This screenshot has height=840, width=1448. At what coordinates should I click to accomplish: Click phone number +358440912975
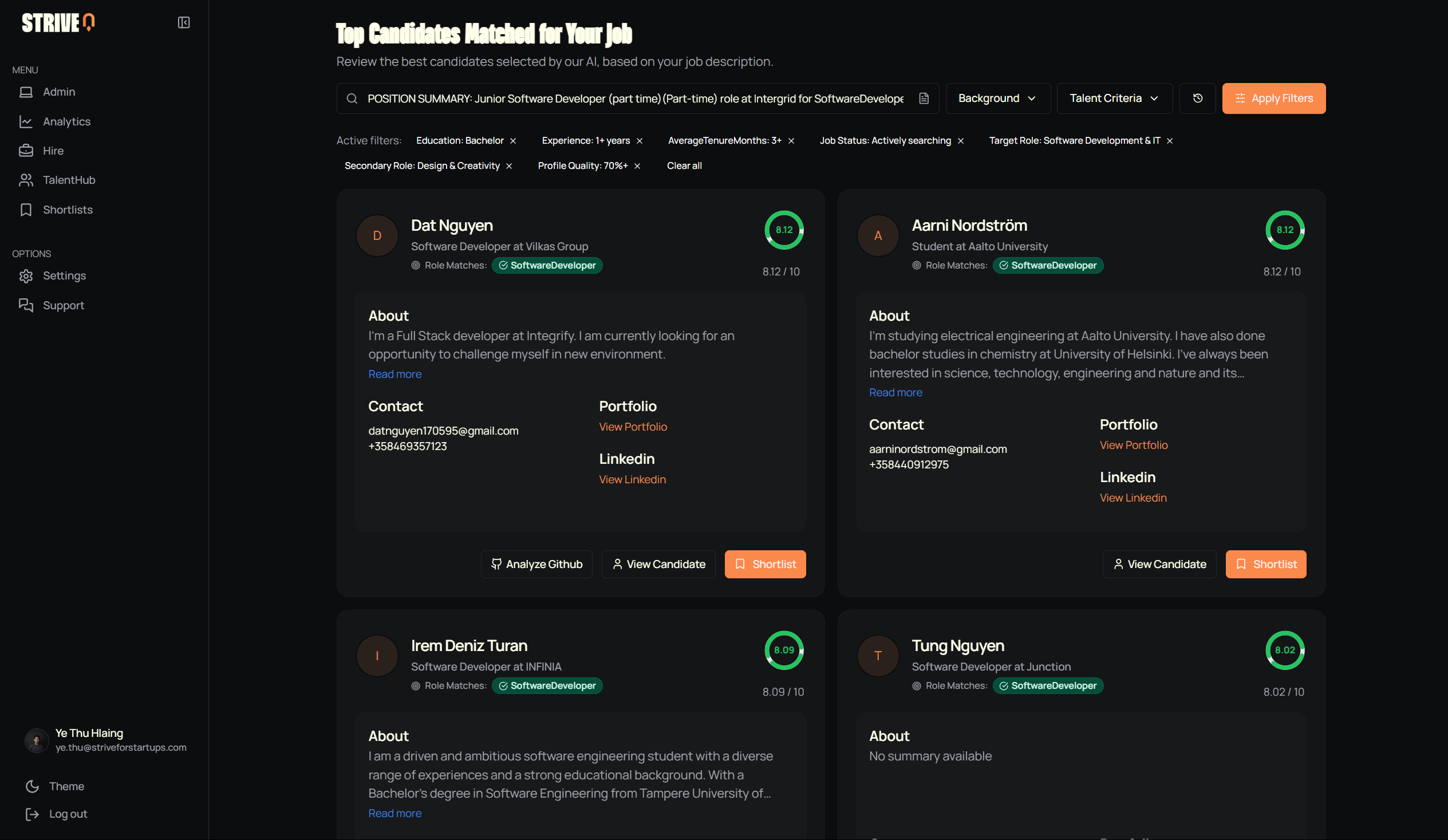tap(909, 465)
